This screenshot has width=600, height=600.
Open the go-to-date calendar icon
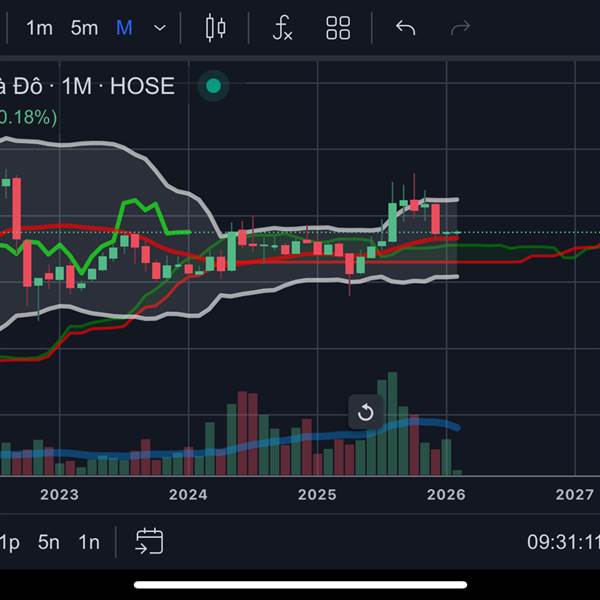(149, 541)
